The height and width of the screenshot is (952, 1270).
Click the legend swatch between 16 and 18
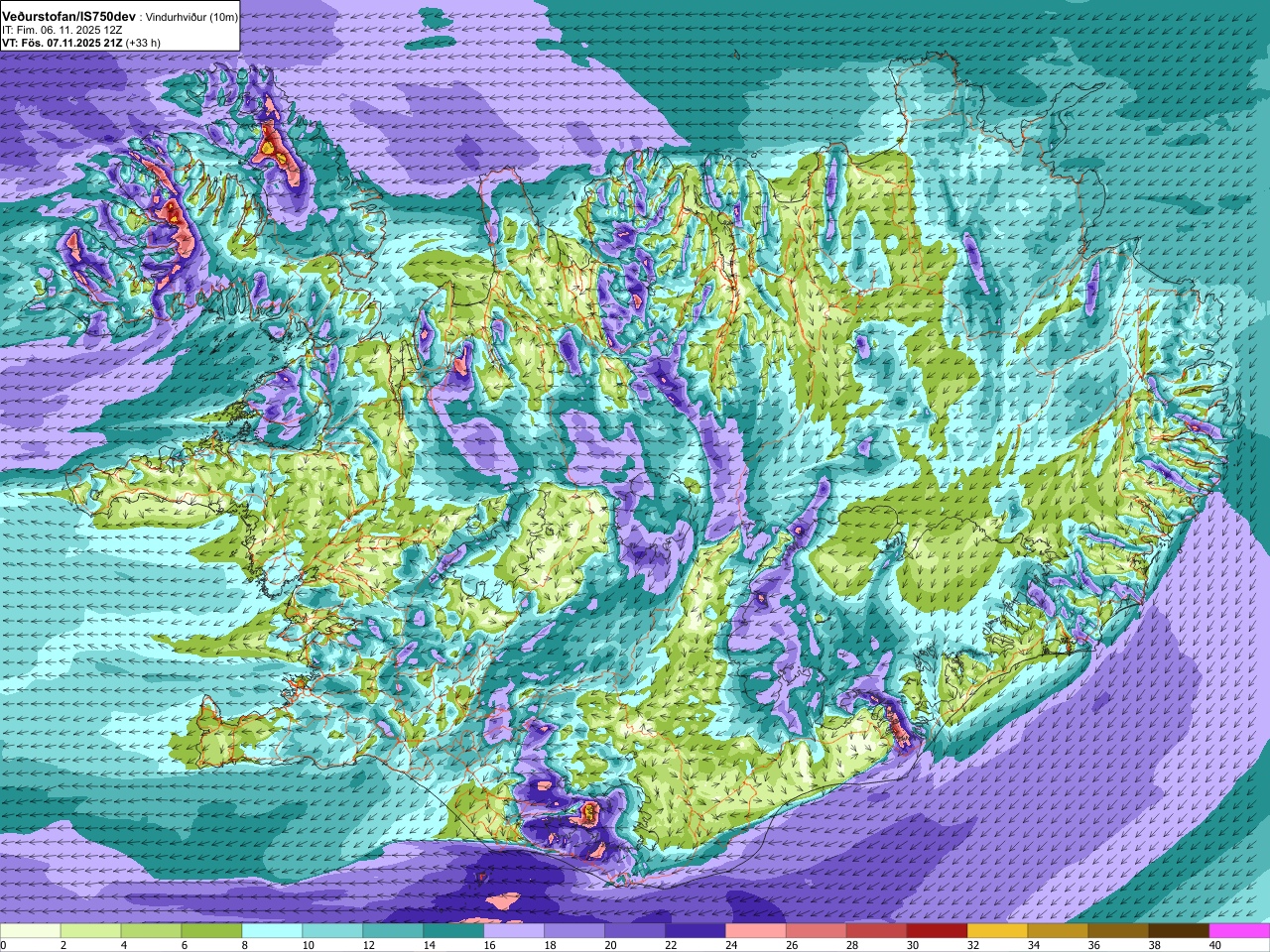tap(515, 931)
